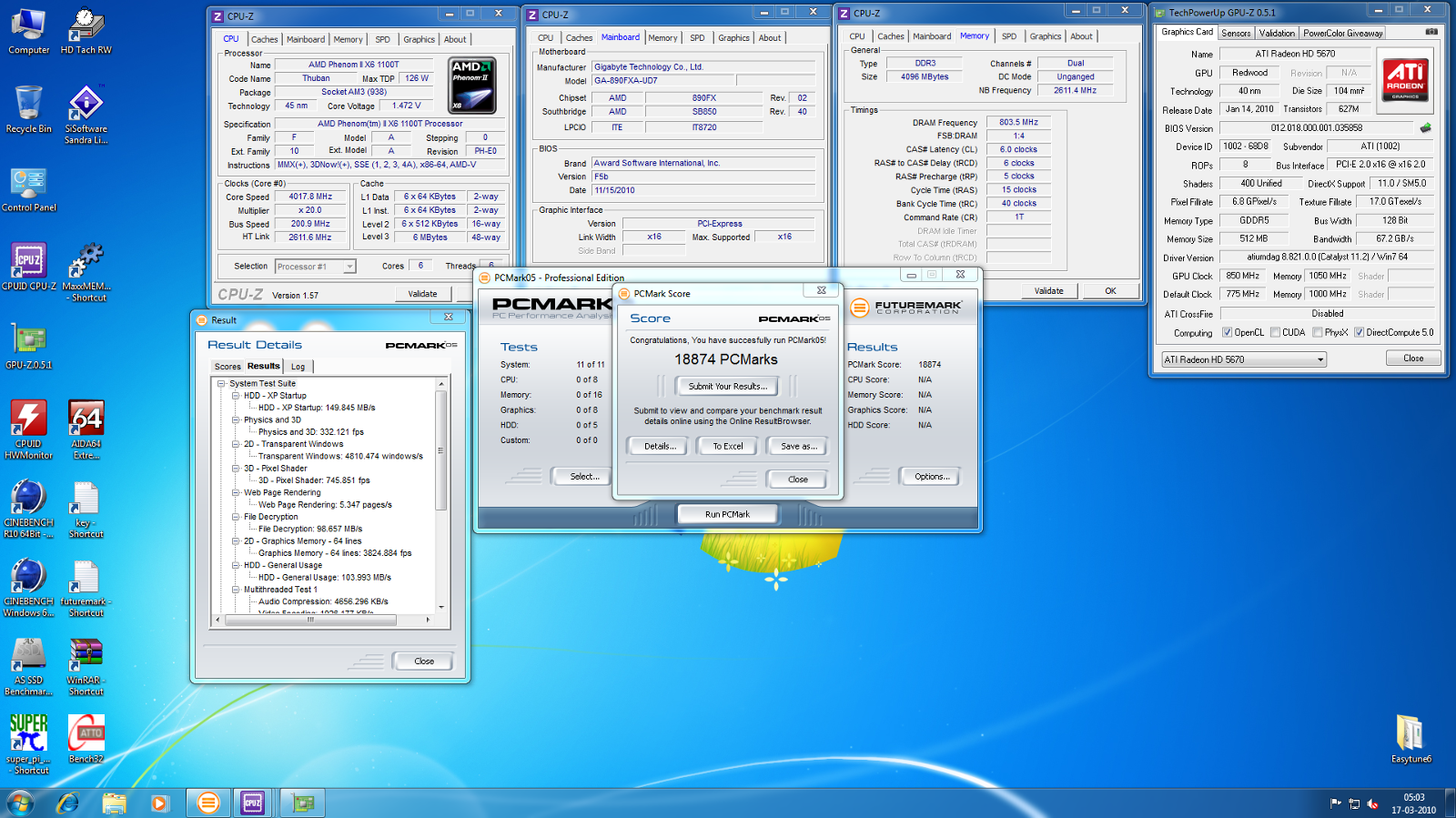Launch super_pi Shortcut icon

pyautogui.click(x=29, y=744)
